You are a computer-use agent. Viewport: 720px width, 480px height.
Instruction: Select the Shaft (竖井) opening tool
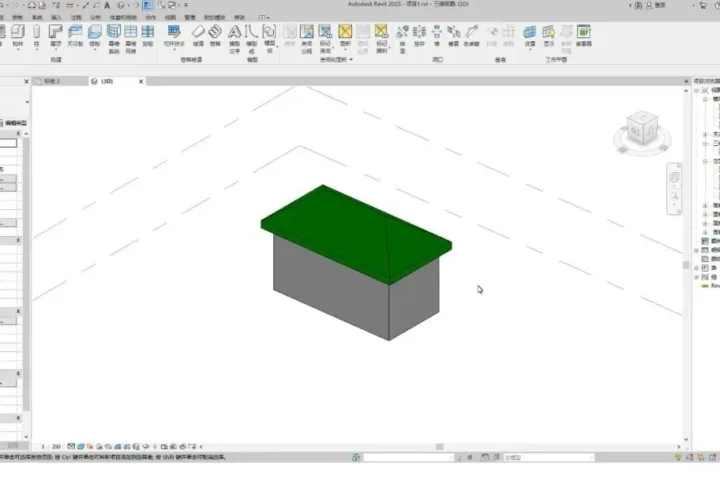coord(419,35)
